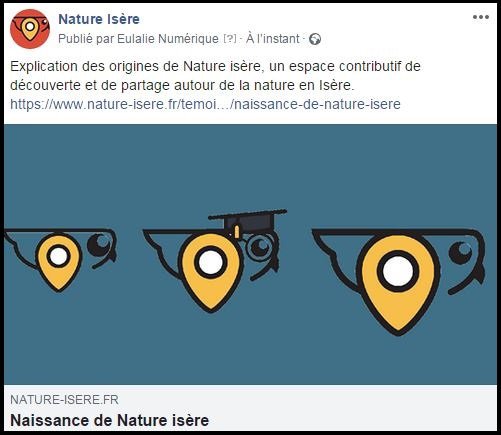
Task: Click the public globe audience icon
Action: [315, 39]
